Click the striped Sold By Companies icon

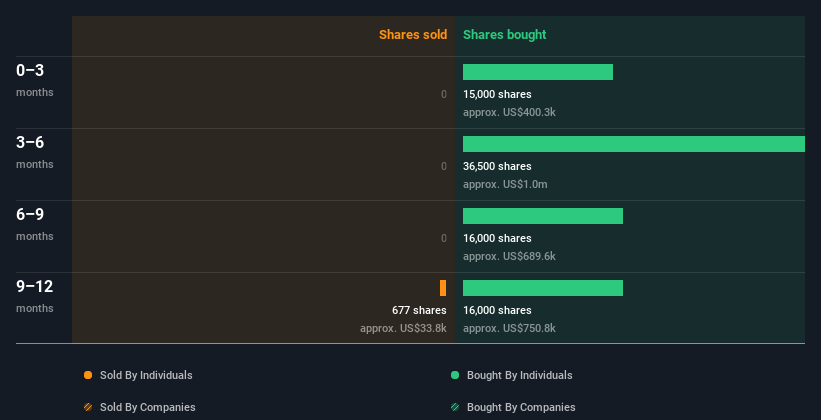88,407
